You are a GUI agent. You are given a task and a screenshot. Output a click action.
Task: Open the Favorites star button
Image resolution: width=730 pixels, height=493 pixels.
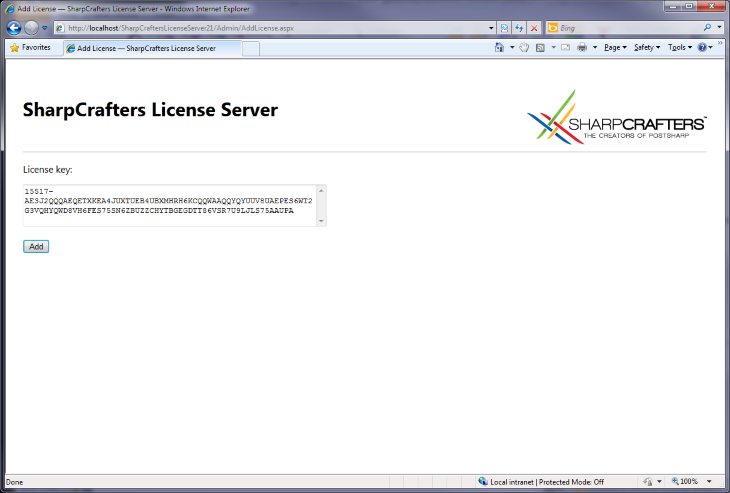tap(30, 47)
